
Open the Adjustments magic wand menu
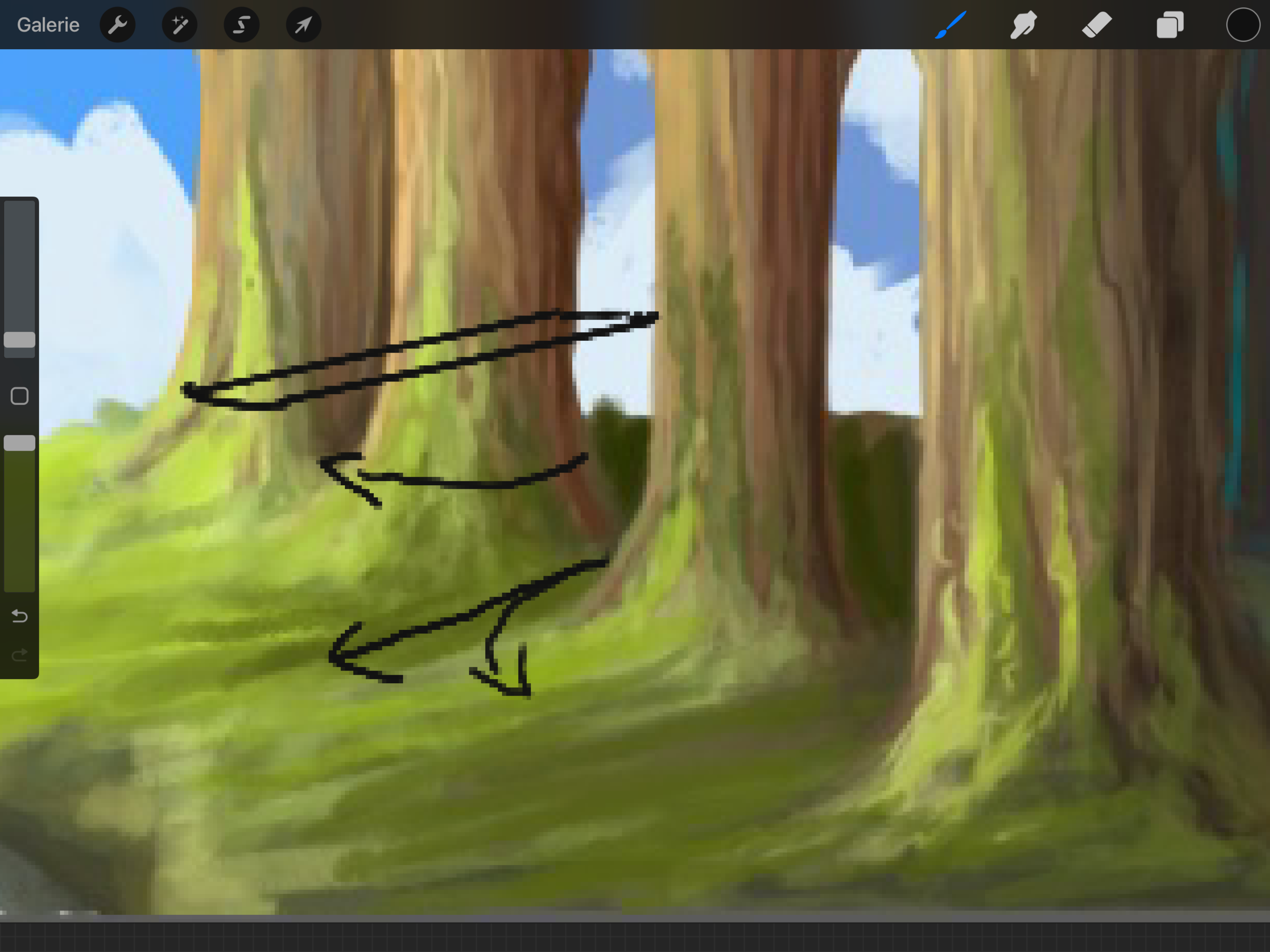click(x=180, y=25)
